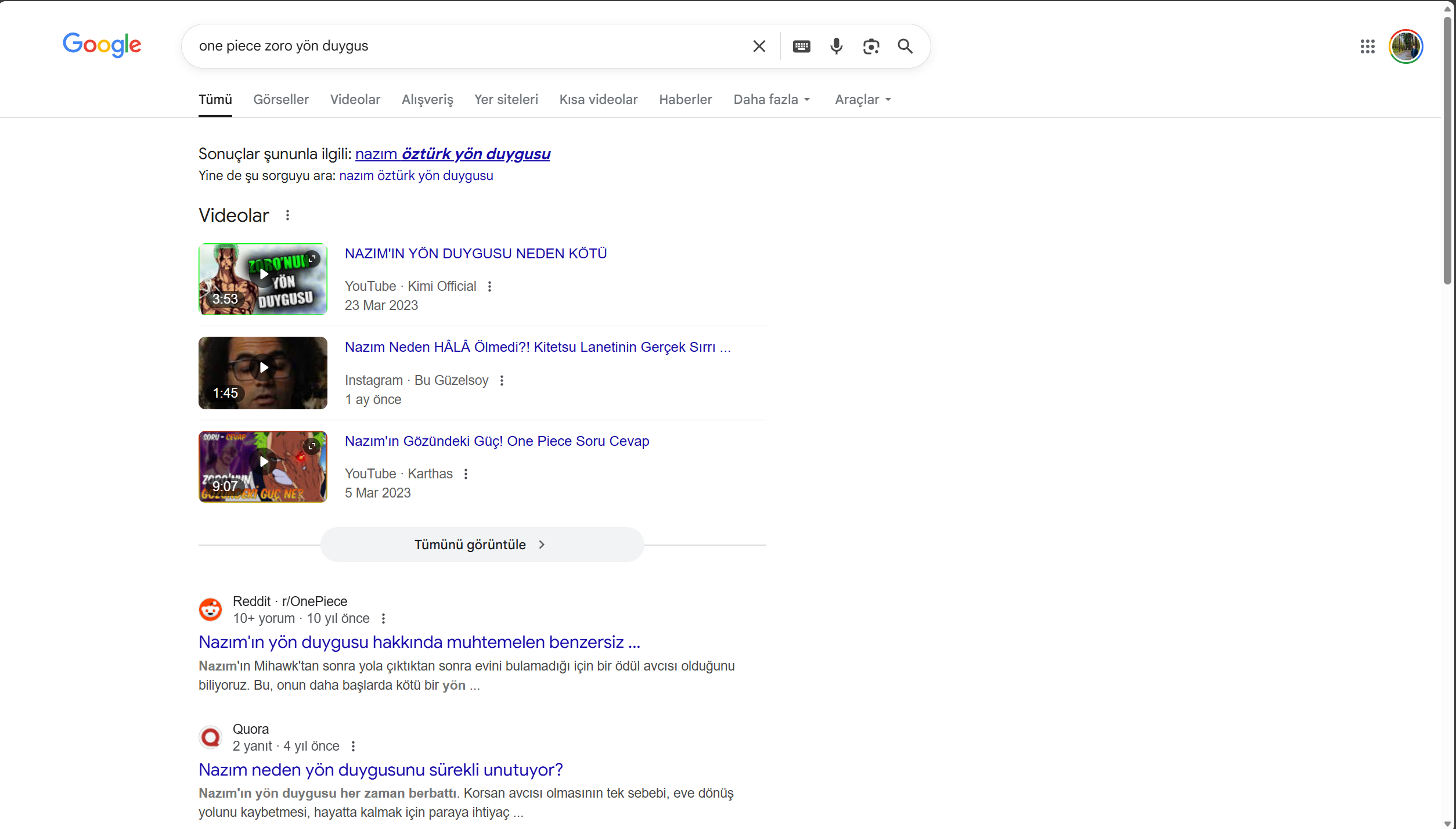Click the Reddit site favicon
The image size is (1456, 829).
tap(210, 610)
